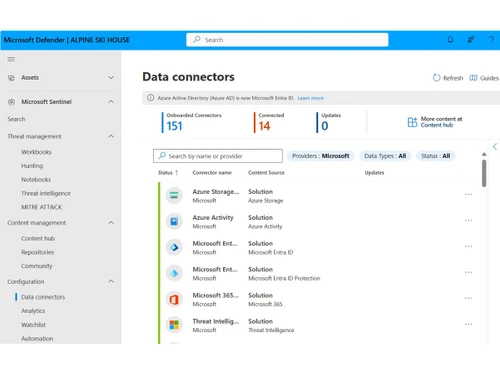Open the community people icon in header
The image size is (500, 375).
(x=471, y=40)
